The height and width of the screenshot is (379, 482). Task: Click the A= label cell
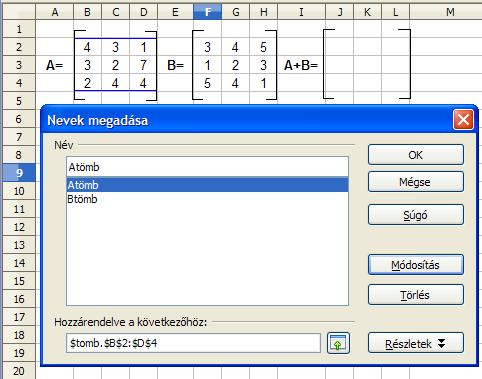click(55, 65)
